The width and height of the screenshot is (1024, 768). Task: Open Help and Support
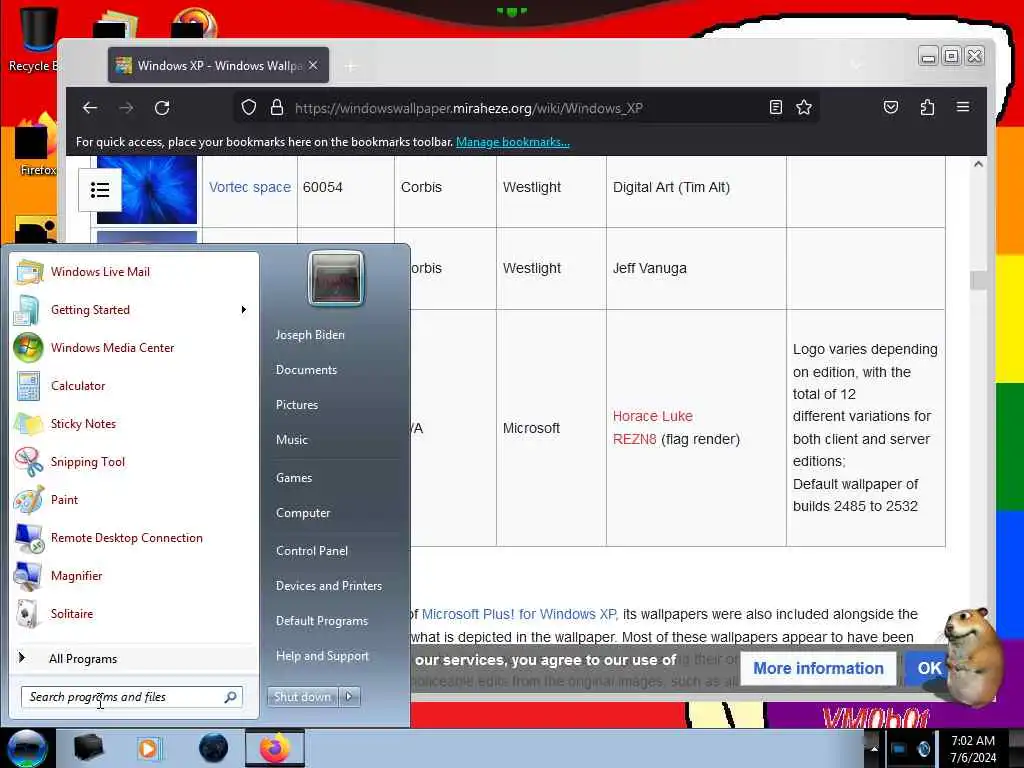(322, 656)
